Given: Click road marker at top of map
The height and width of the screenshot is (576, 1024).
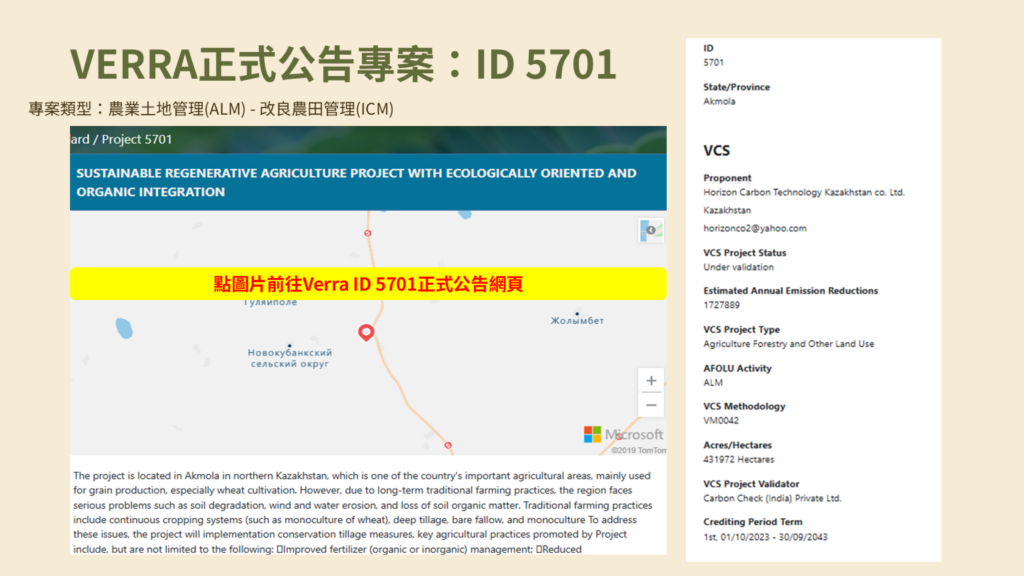Looking at the screenshot, I should (x=367, y=233).
